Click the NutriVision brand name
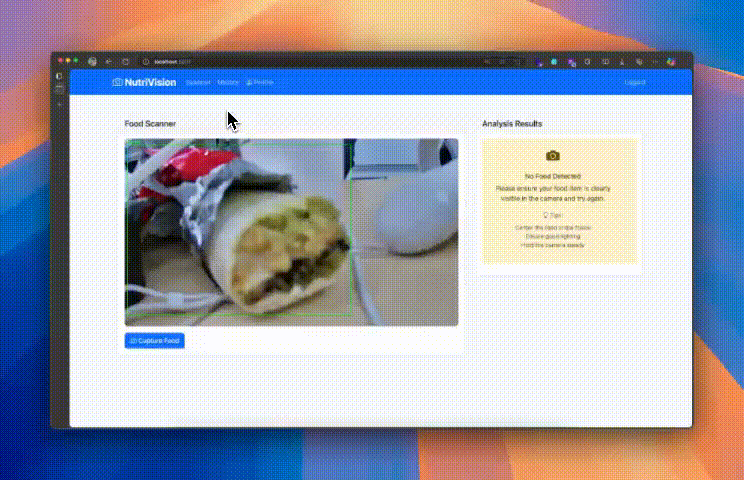 tap(150, 82)
